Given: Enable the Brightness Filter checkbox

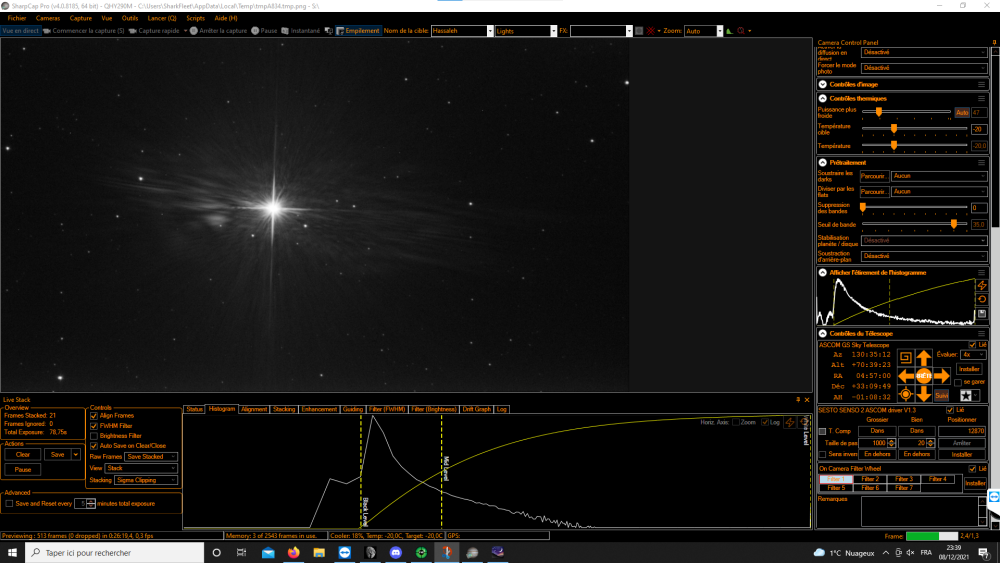Looking at the screenshot, I should 94,436.
